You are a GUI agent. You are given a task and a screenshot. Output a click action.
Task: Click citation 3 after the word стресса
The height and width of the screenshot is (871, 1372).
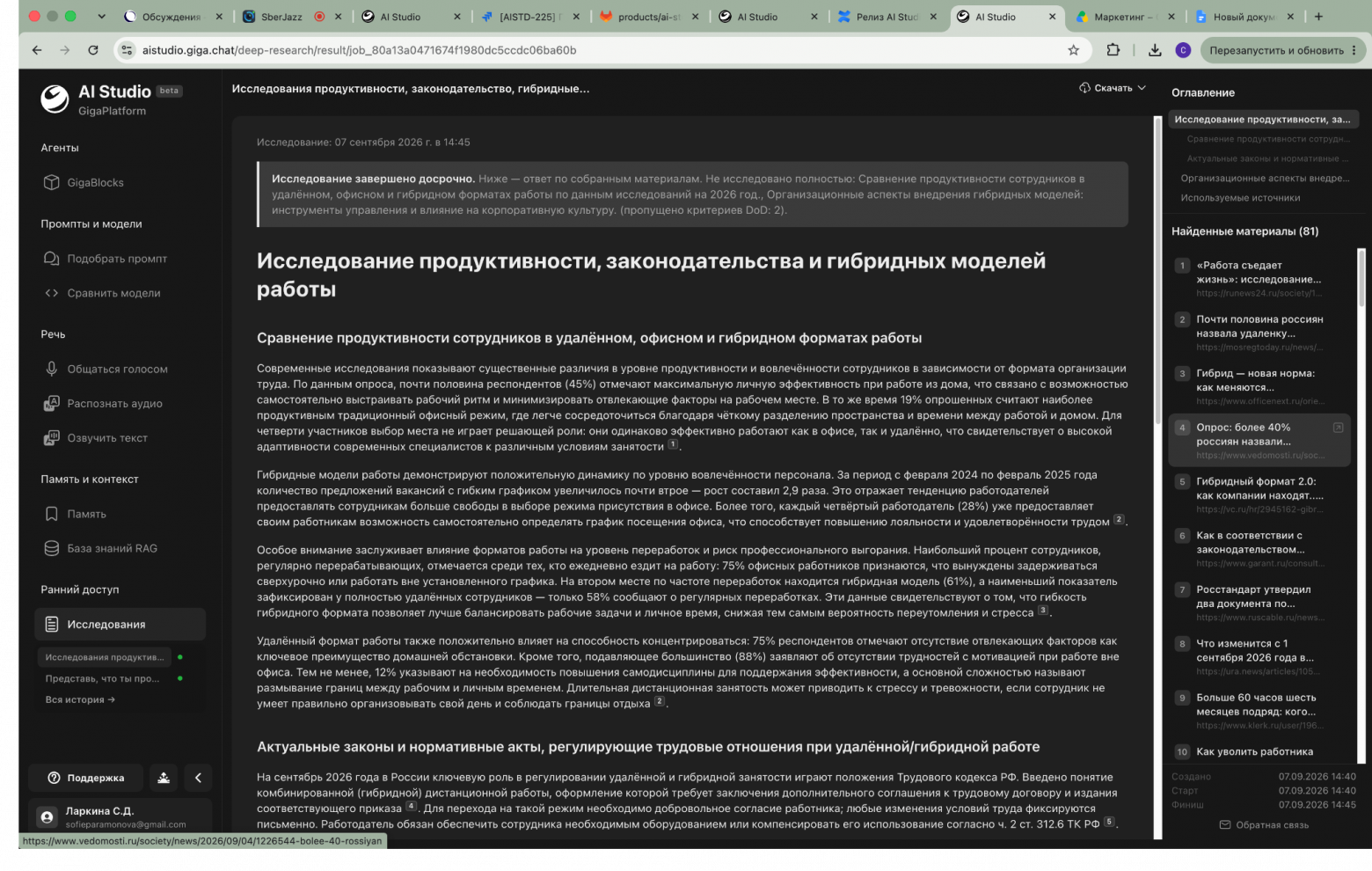pyautogui.click(x=1043, y=611)
